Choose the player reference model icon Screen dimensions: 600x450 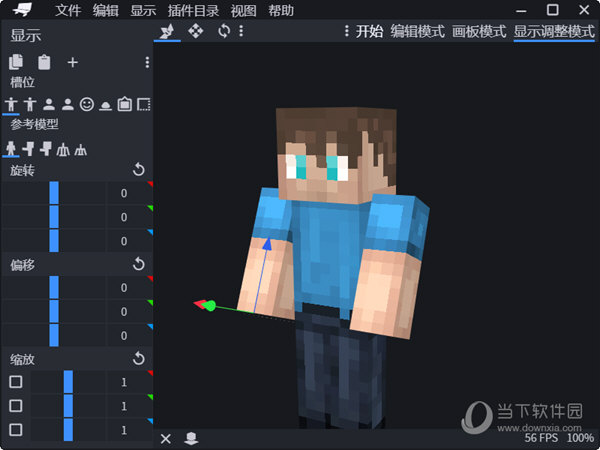tap(11, 148)
